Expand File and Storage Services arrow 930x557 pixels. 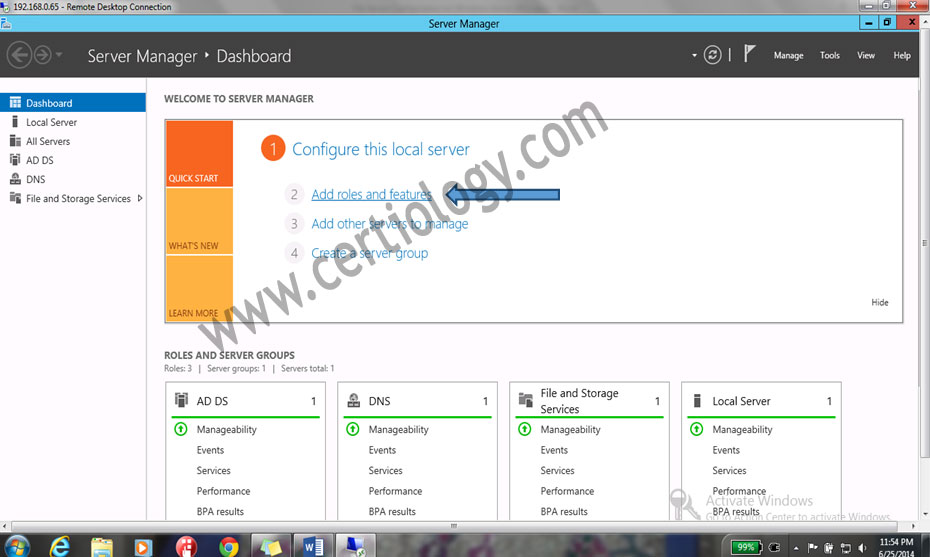140,198
